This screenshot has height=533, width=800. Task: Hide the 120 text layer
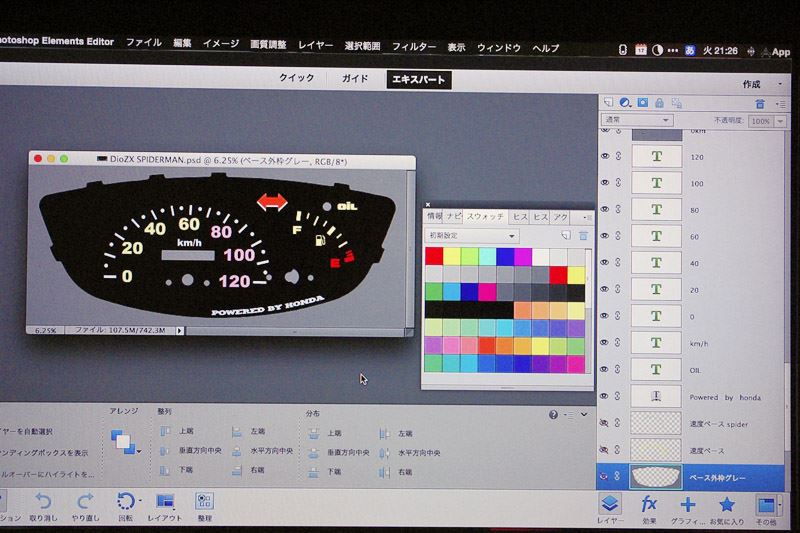[605, 156]
